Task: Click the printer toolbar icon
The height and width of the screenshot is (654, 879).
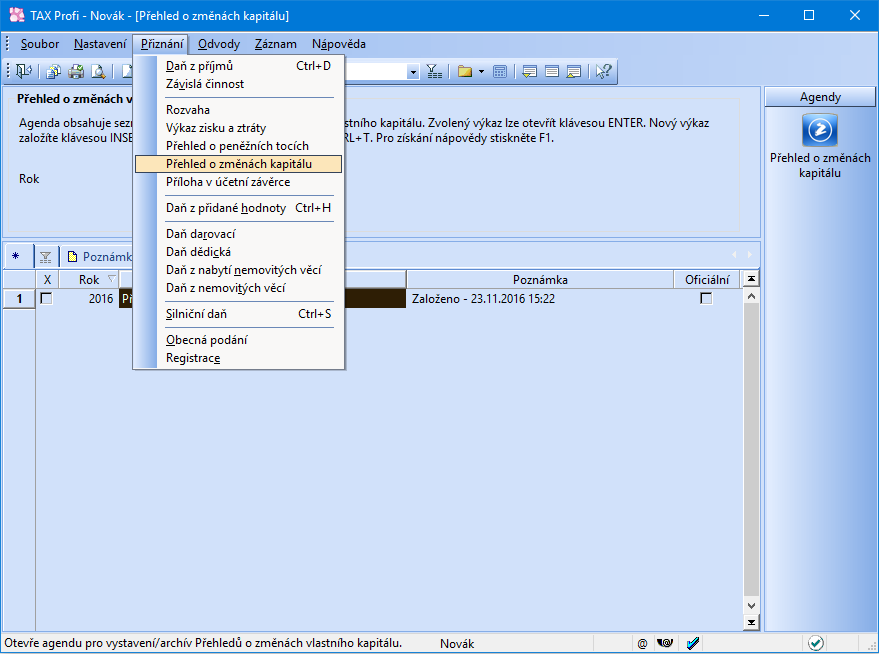Action: point(76,71)
